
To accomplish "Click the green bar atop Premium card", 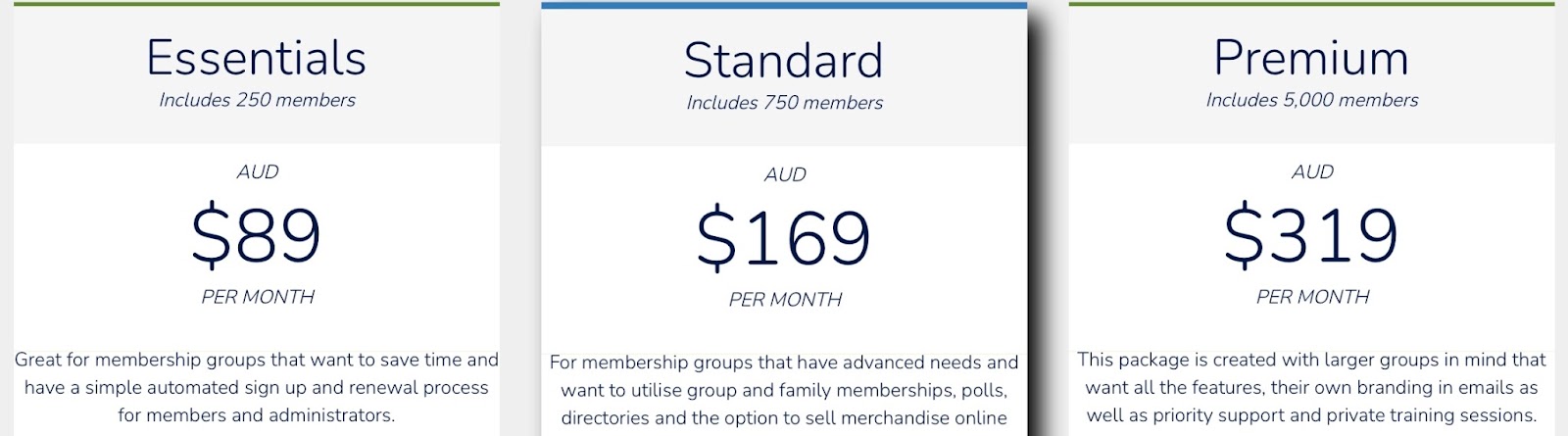I will [1311, 4].
